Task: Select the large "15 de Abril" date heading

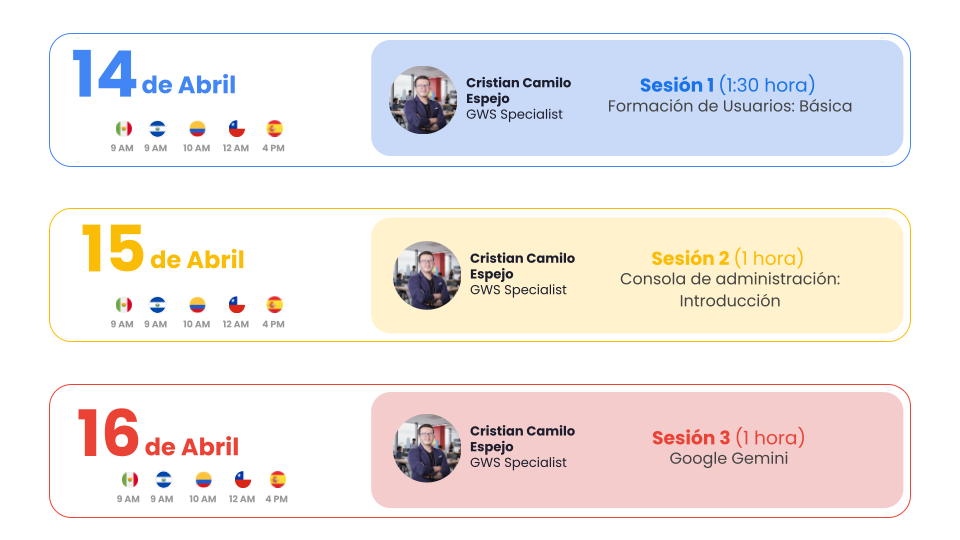Action: pos(162,251)
